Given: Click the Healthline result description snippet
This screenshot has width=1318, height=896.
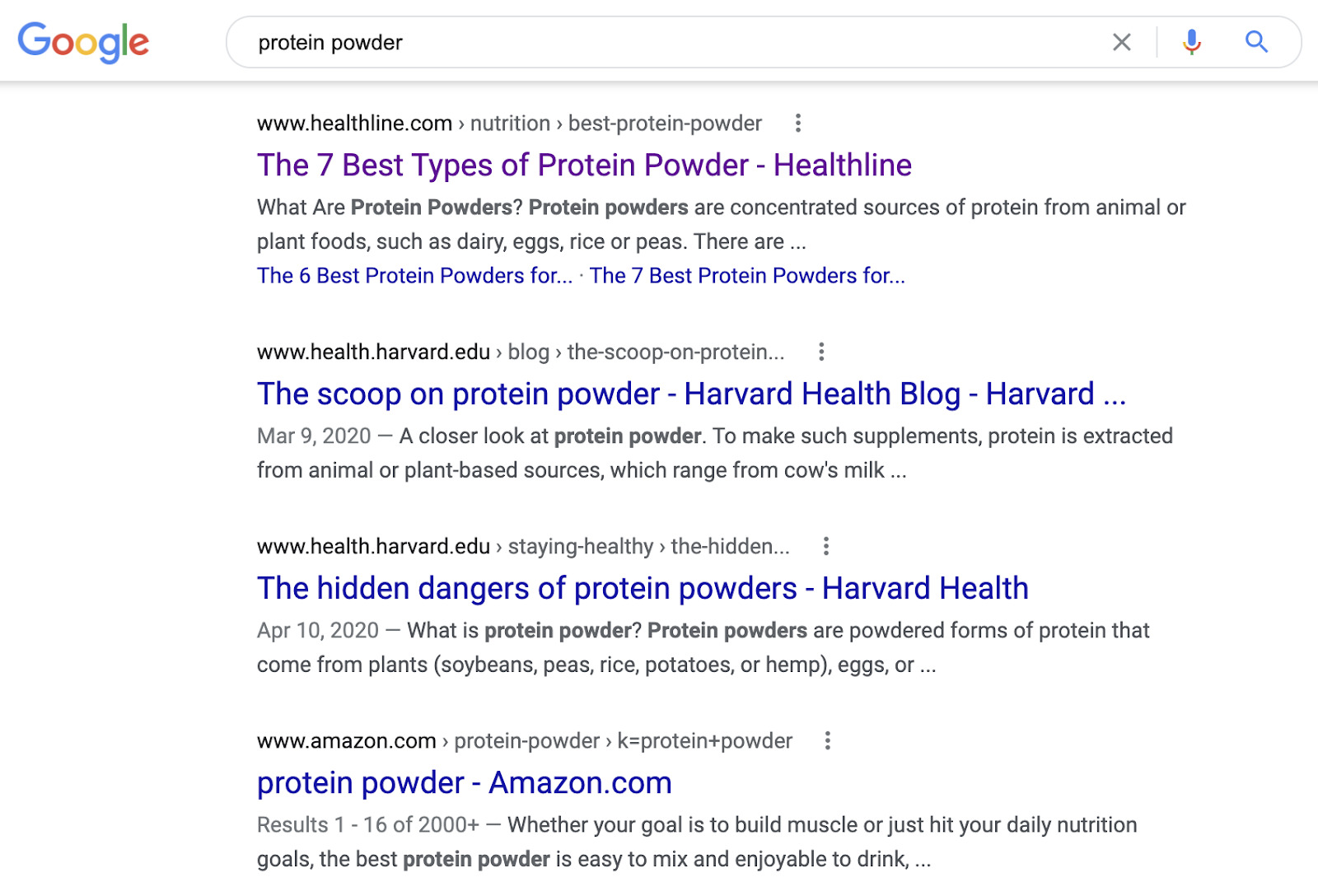Looking at the screenshot, I should click(721, 225).
